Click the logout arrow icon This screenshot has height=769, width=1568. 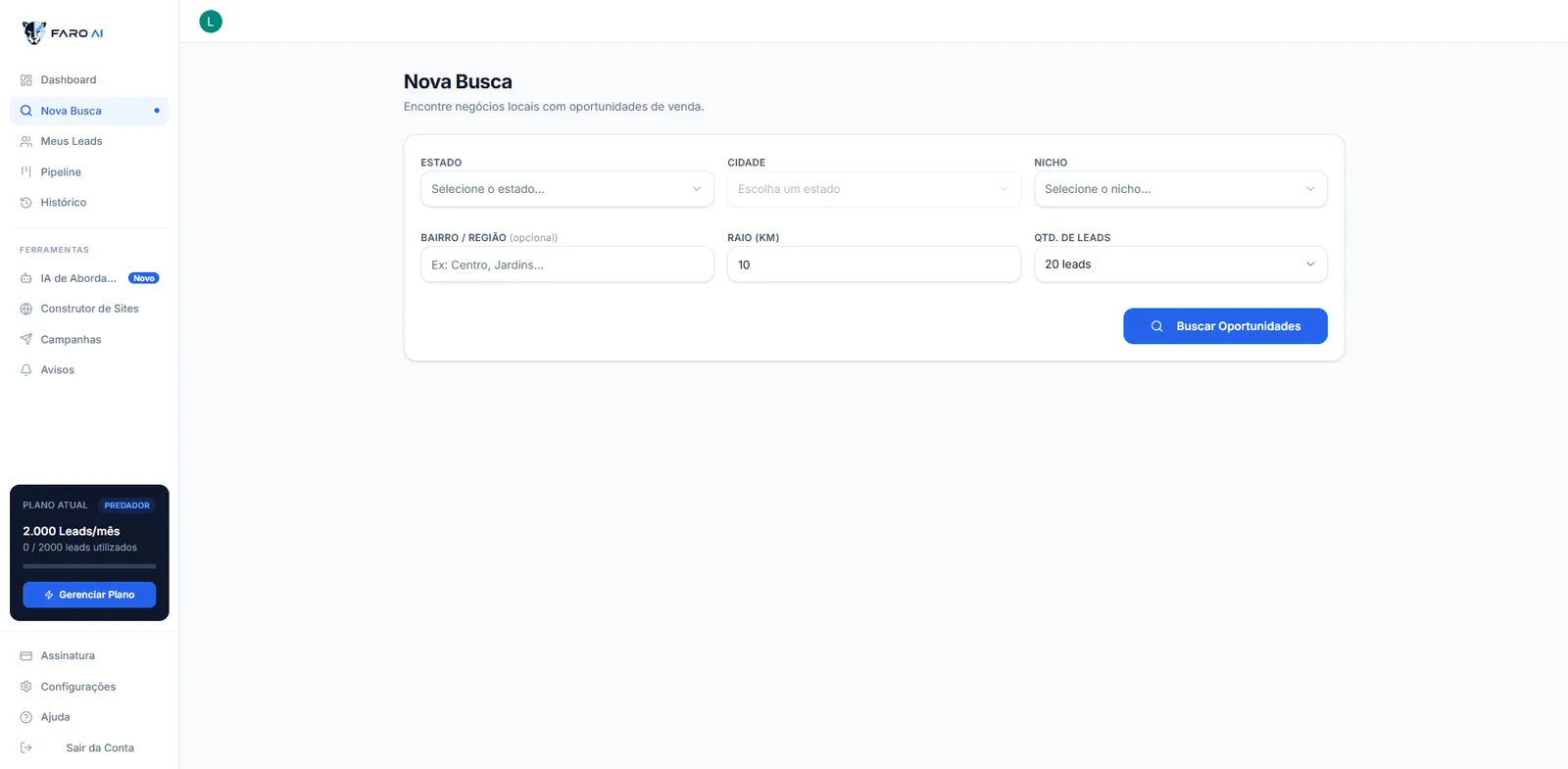click(26, 747)
